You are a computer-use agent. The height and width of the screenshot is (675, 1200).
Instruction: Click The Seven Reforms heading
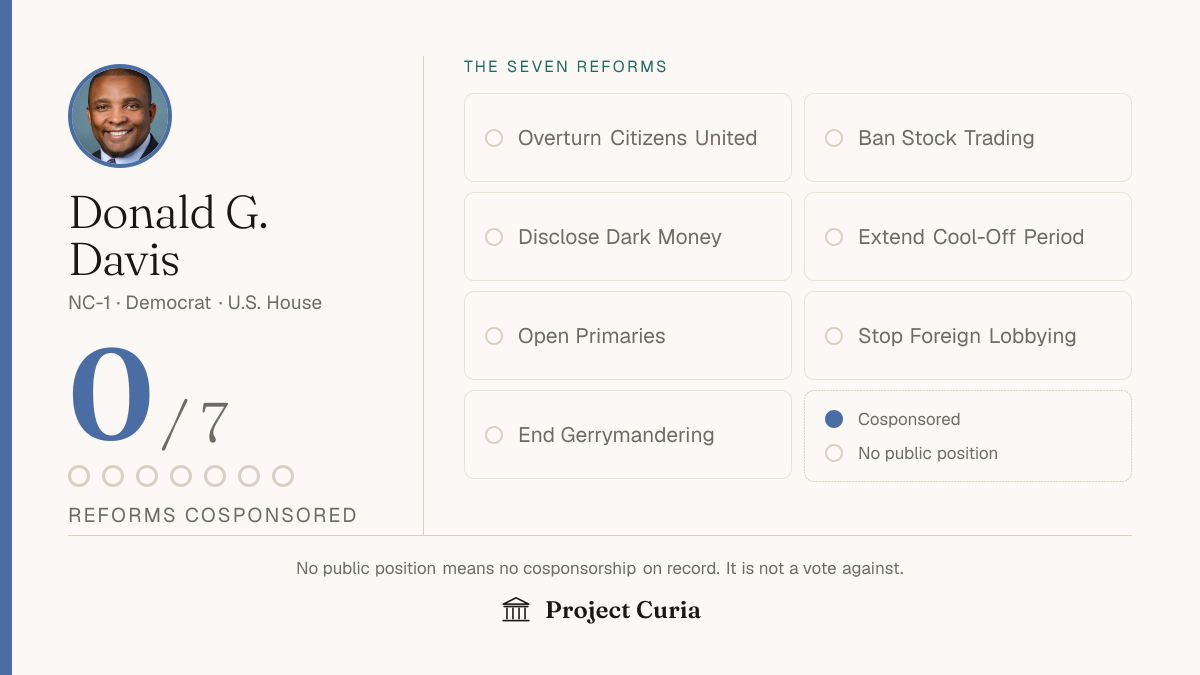coord(566,67)
